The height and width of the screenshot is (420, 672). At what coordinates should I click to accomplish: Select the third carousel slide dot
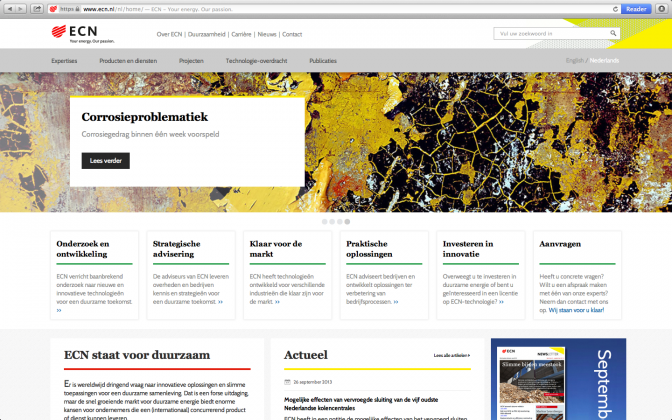(339, 222)
